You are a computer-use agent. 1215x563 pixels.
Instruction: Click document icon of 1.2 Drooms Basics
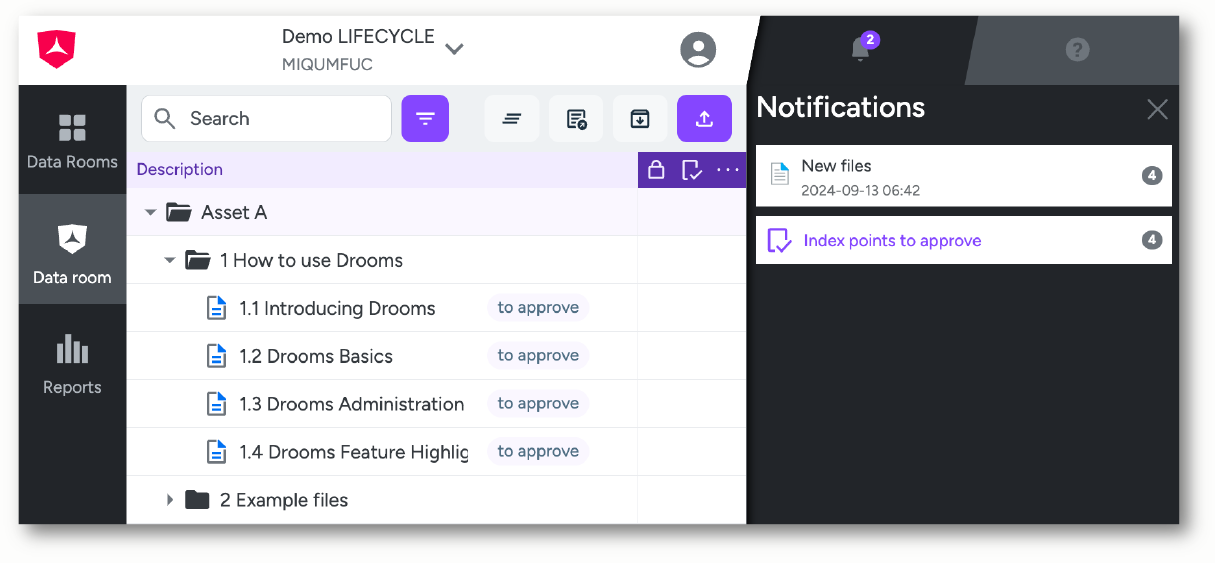[216, 356]
